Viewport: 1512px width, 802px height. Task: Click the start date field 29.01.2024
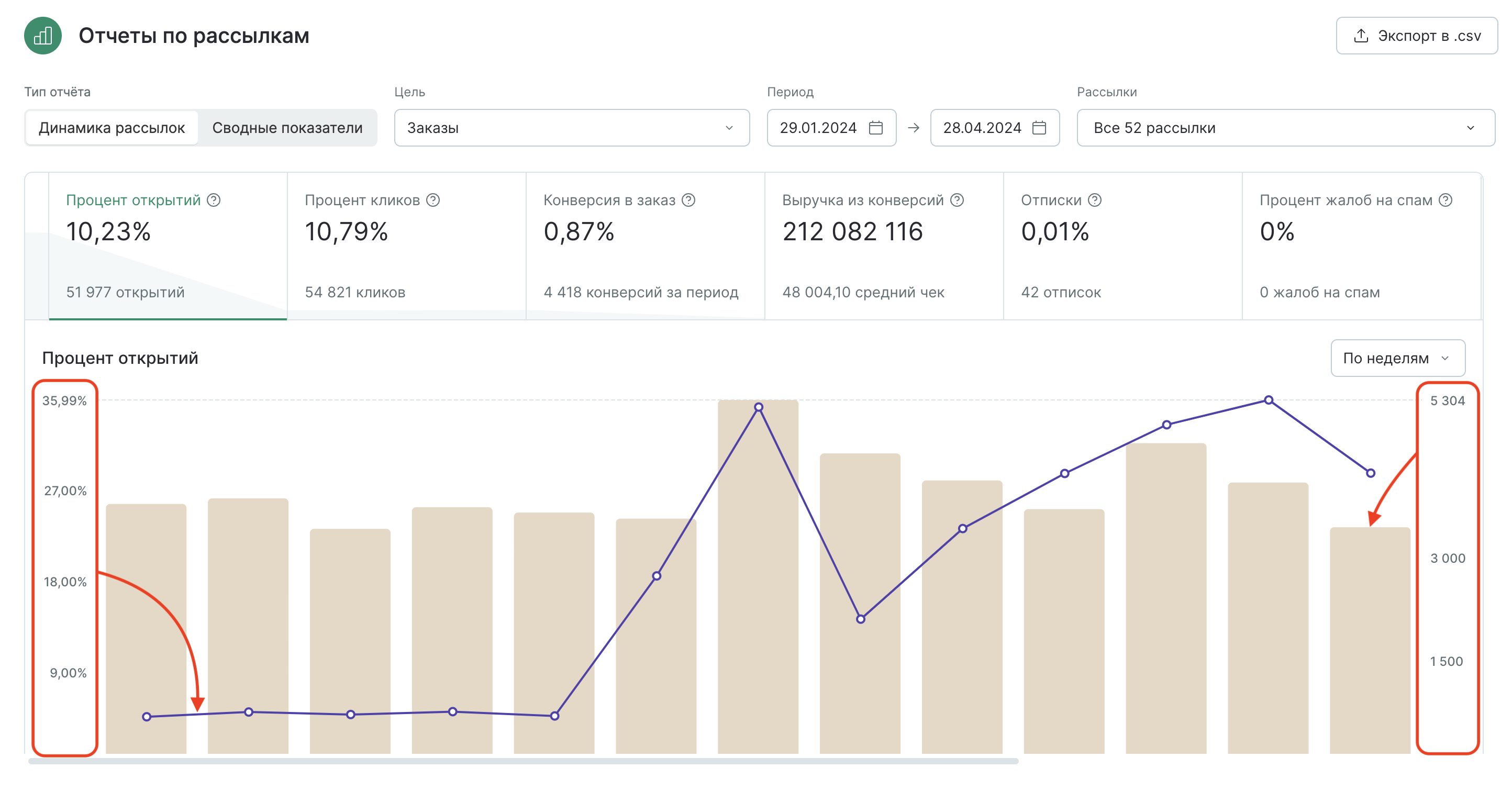(831, 127)
